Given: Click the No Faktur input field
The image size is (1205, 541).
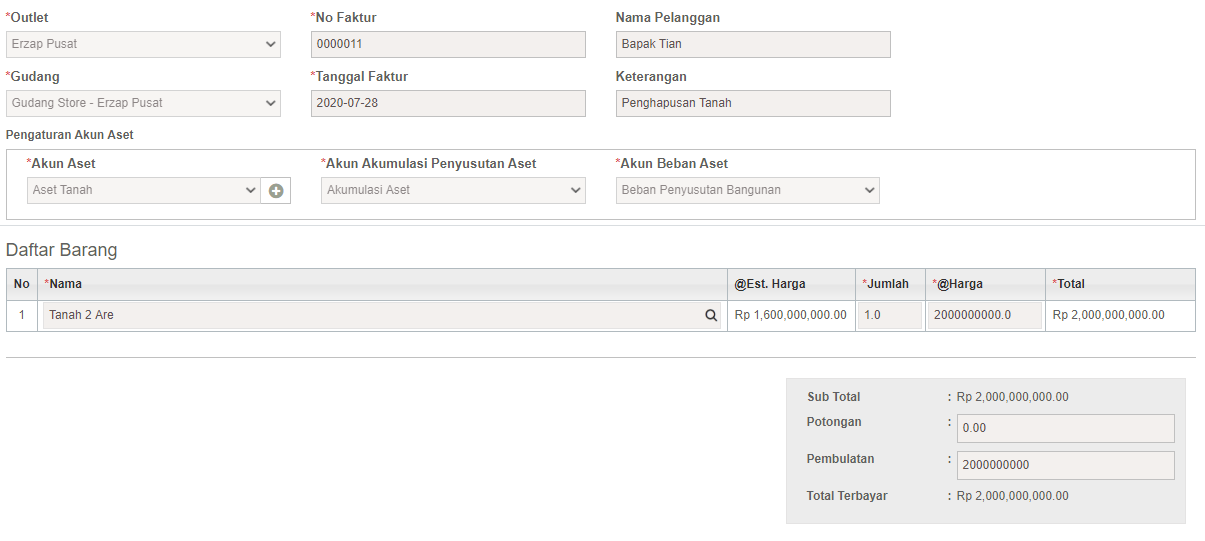Looking at the screenshot, I should pos(448,44).
